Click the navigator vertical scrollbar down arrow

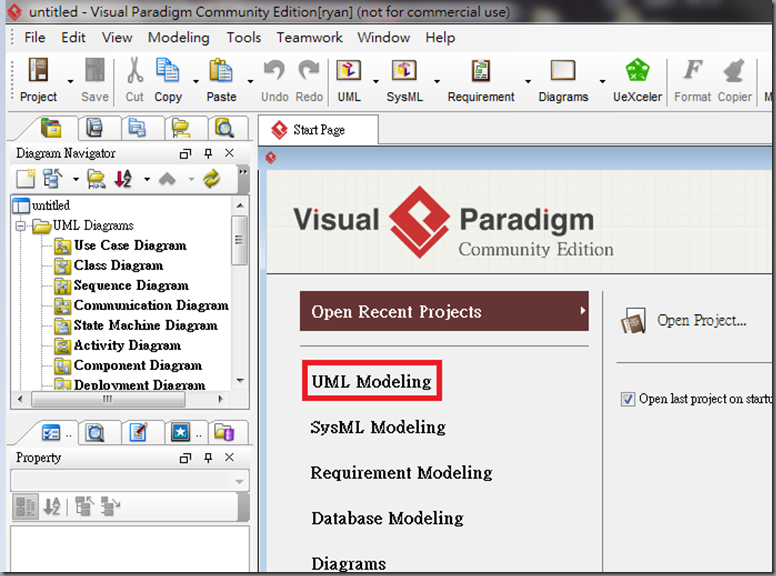point(240,381)
